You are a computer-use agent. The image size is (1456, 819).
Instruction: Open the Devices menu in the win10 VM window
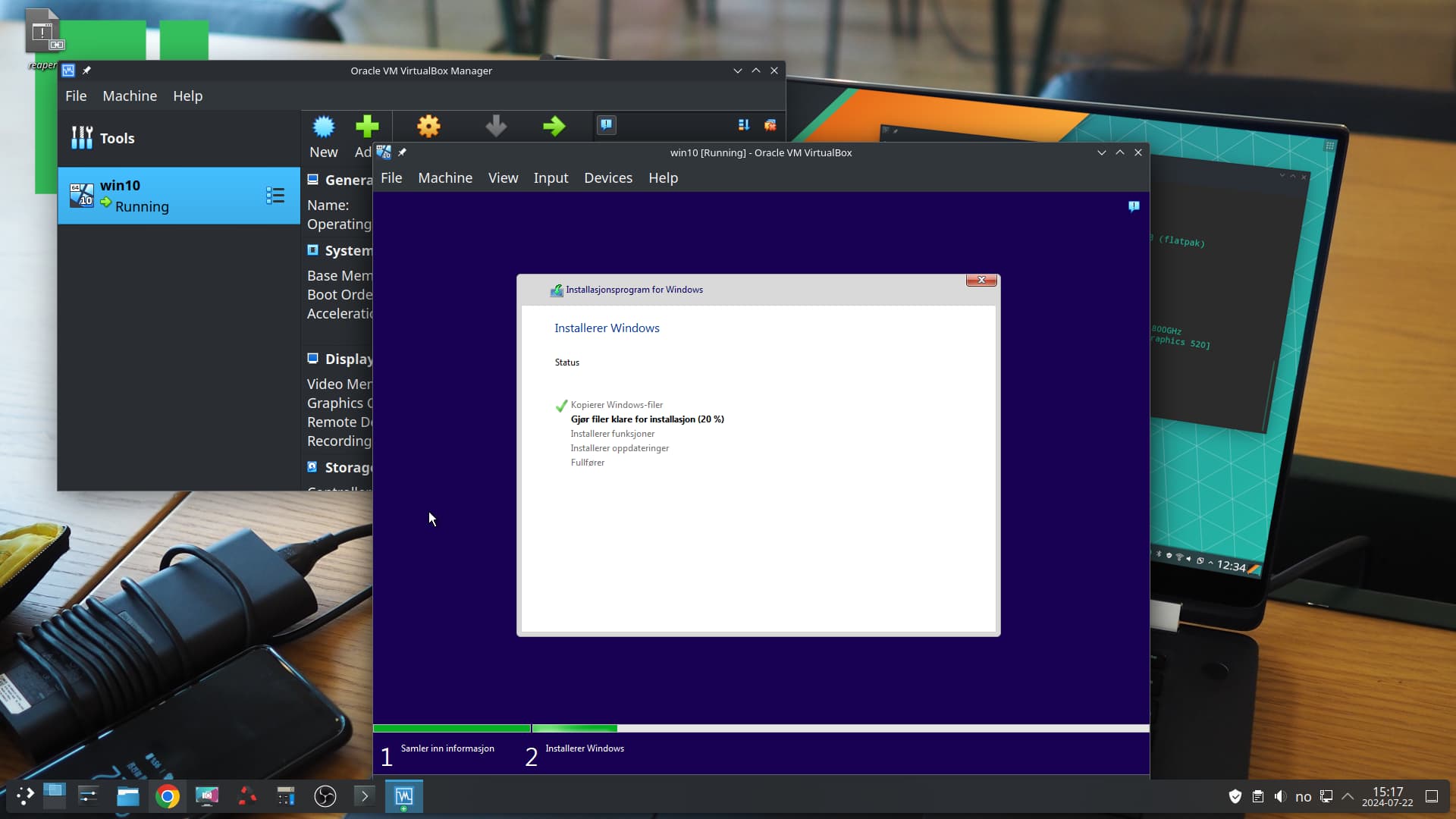click(608, 178)
